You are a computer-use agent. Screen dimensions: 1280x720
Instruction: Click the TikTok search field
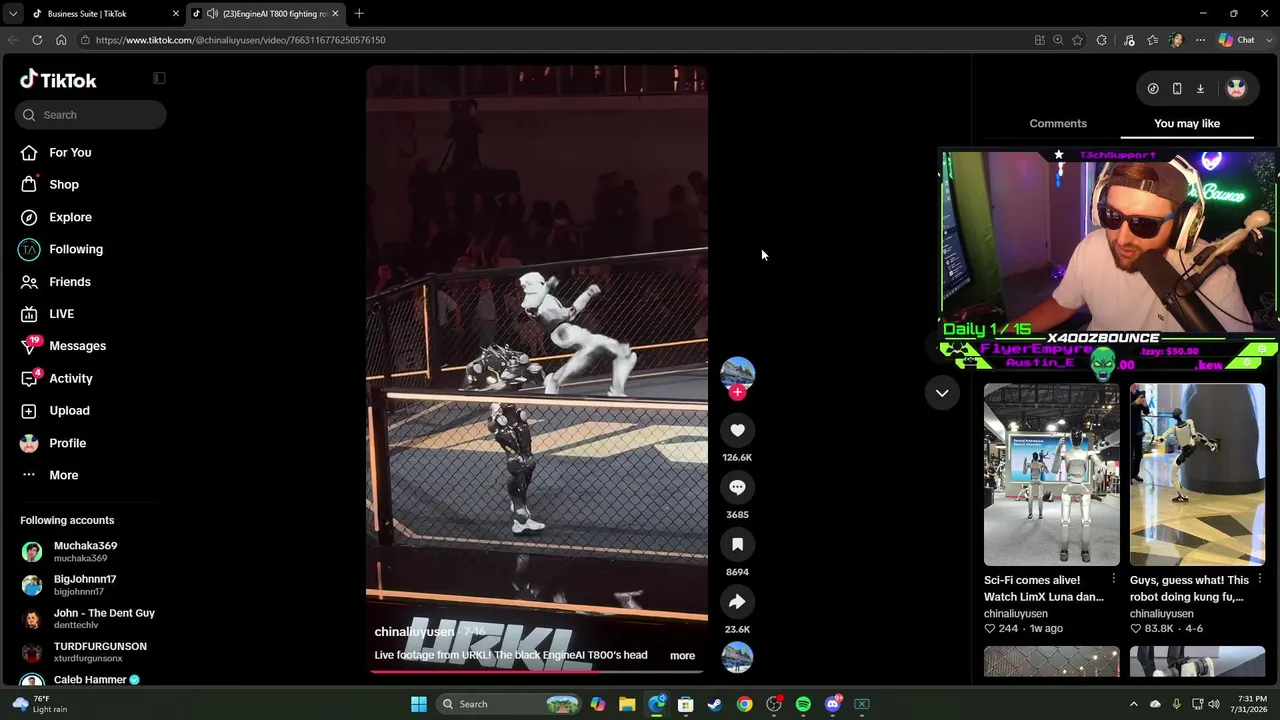tap(91, 115)
